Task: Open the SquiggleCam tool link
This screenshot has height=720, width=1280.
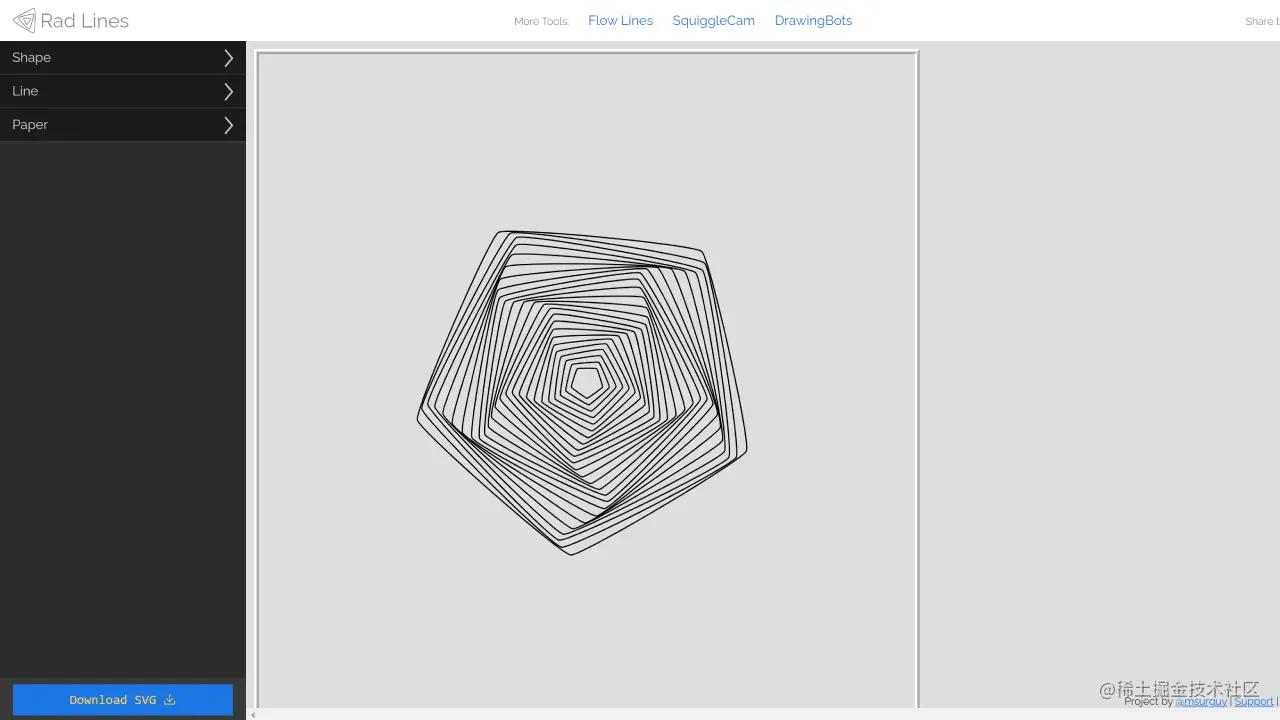Action: coord(713,20)
